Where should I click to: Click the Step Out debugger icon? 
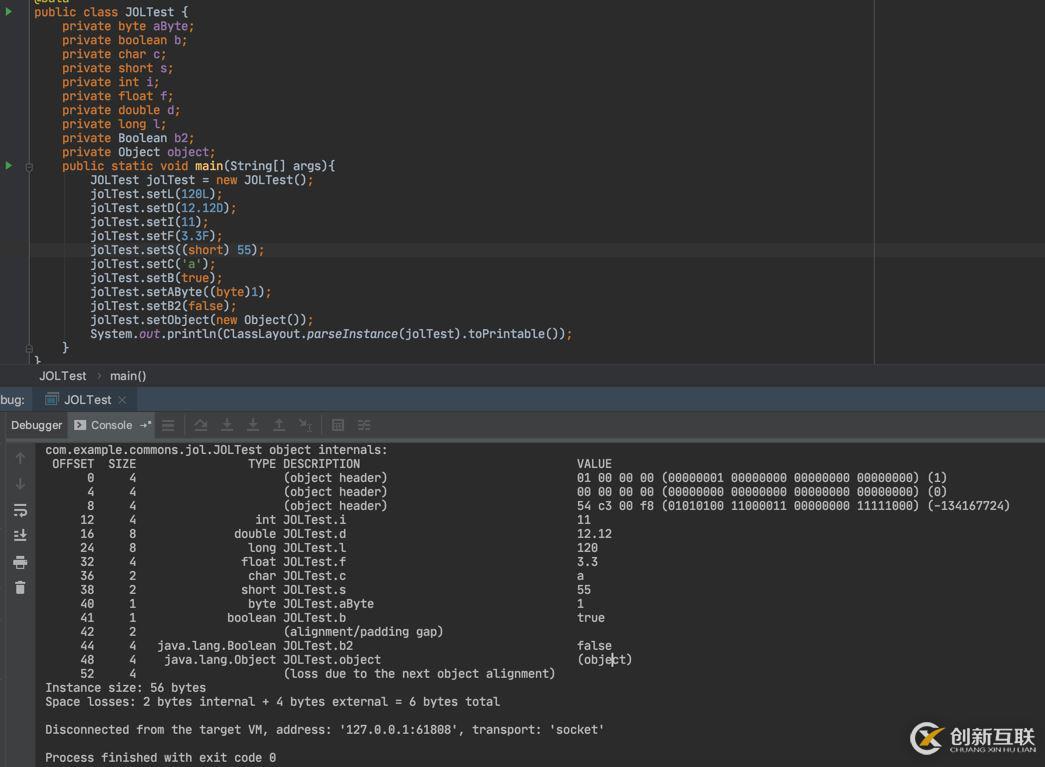coord(279,425)
